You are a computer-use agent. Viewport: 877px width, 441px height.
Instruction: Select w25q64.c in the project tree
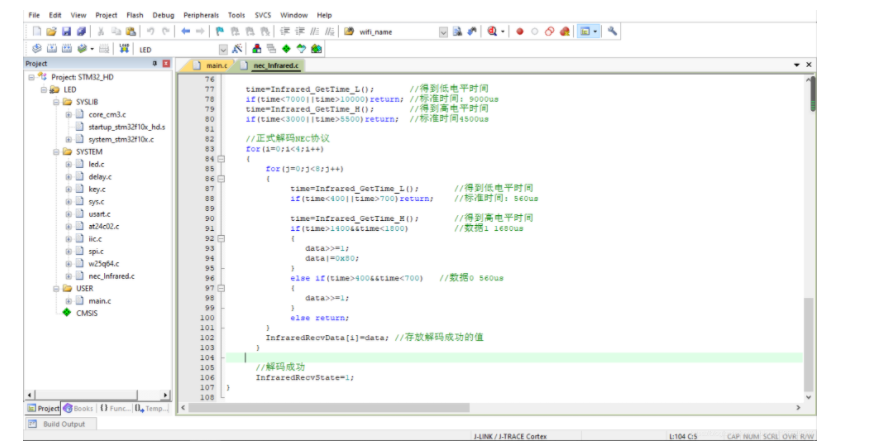tap(103, 264)
